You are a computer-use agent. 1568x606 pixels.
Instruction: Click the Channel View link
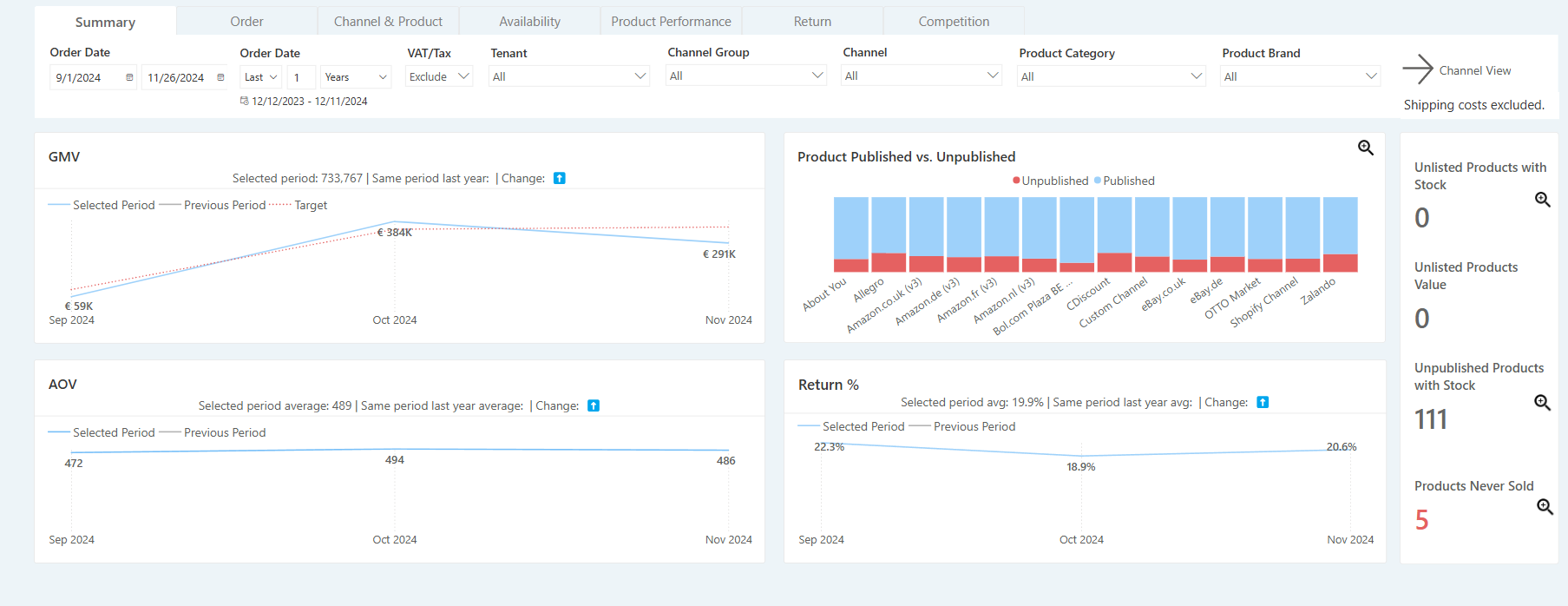[x=1474, y=70]
